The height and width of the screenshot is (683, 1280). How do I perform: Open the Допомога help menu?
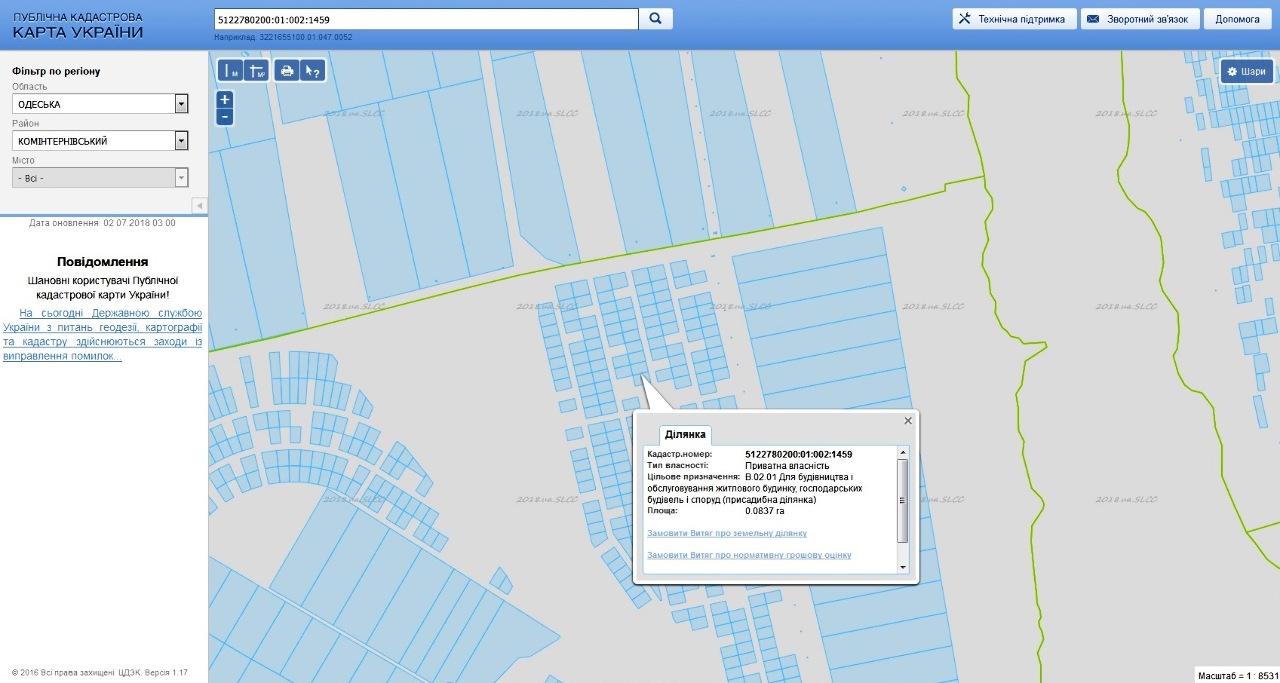point(1237,19)
